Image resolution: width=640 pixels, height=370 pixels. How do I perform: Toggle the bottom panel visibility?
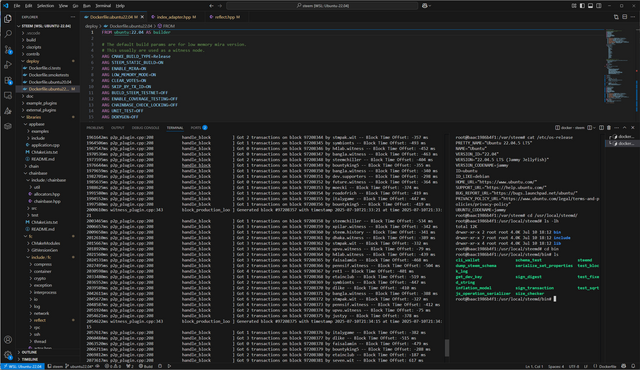(590, 6)
